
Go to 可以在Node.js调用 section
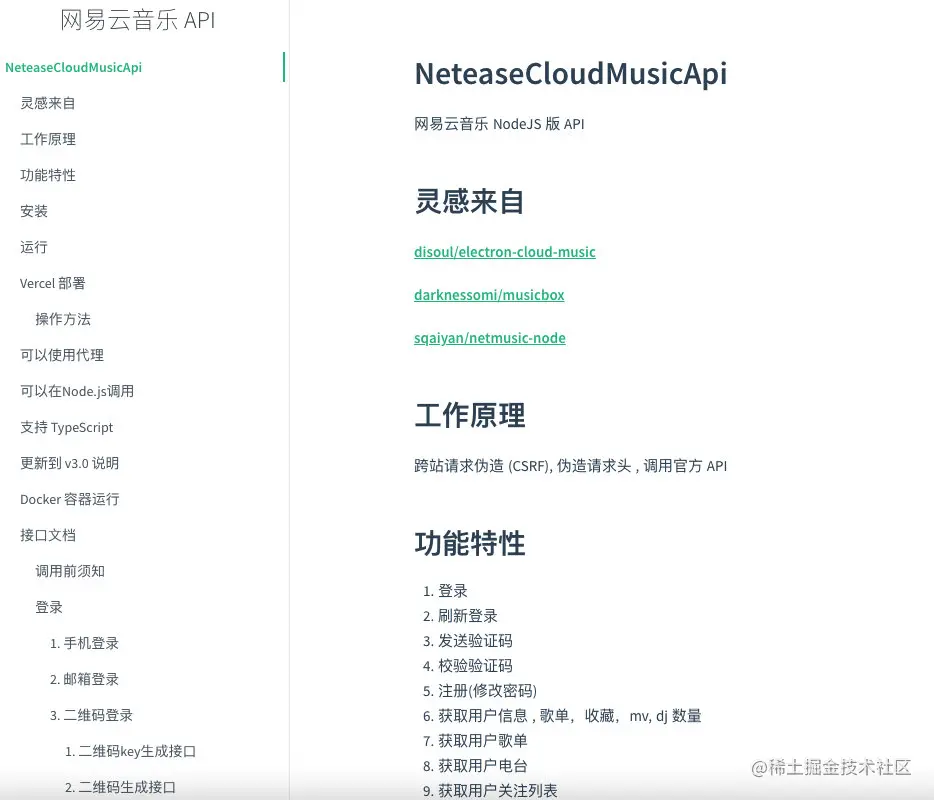coord(77,391)
